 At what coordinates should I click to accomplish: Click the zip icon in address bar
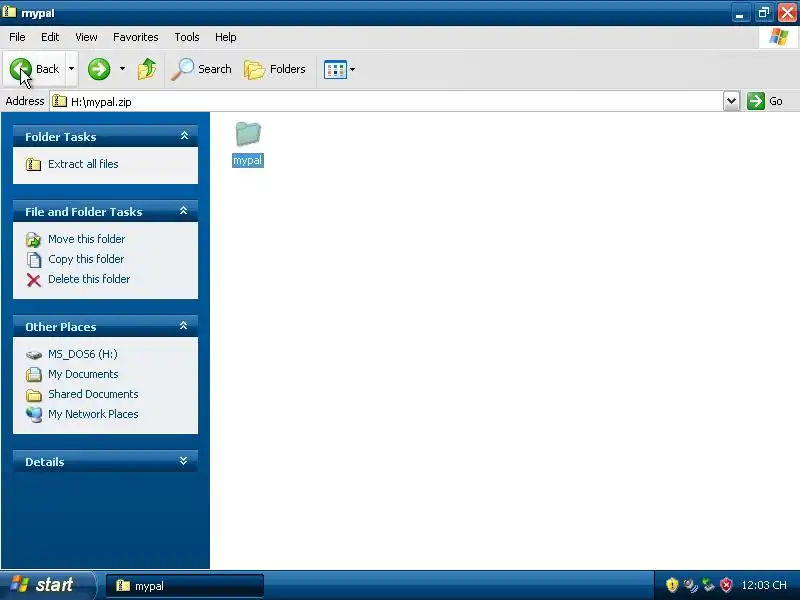(x=60, y=101)
